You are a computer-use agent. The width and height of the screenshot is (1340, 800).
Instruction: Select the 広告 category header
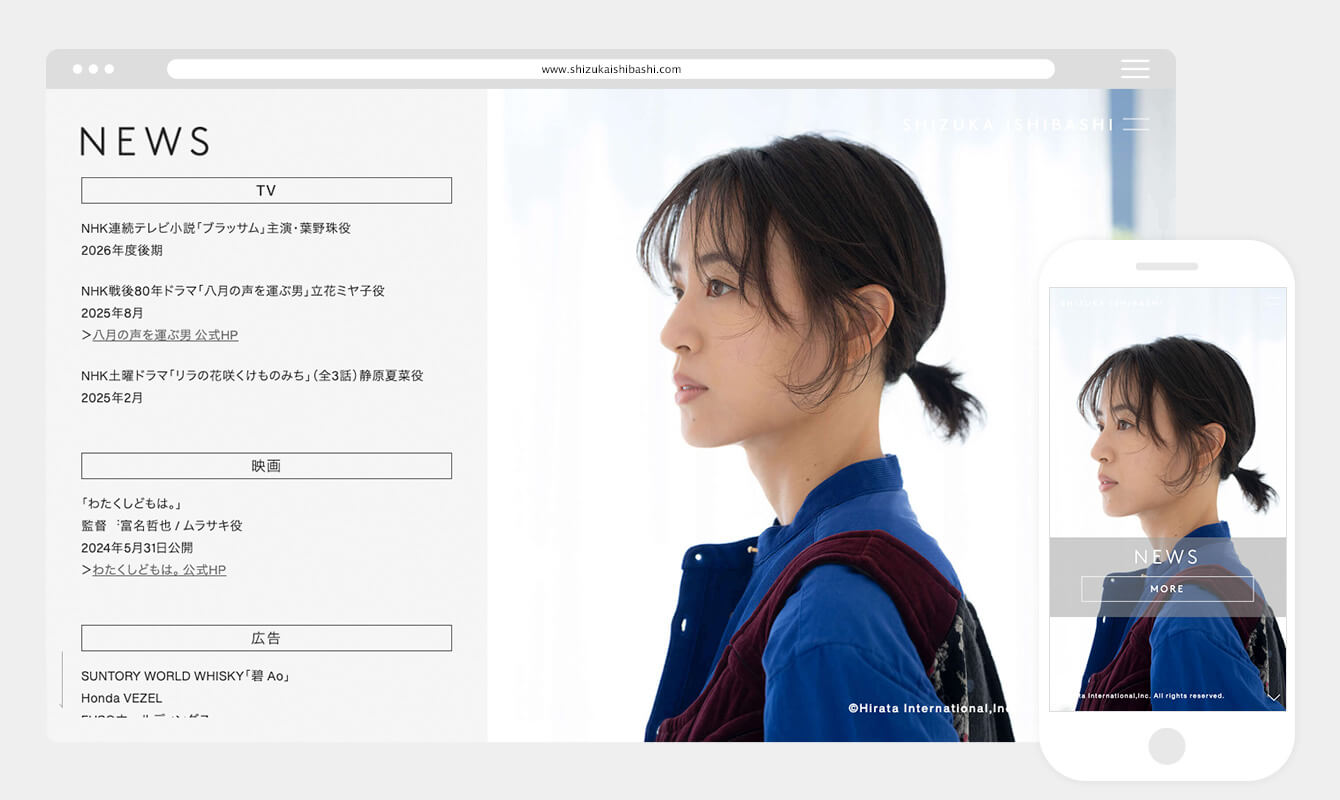pyautogui.click(x=266, y=638)
